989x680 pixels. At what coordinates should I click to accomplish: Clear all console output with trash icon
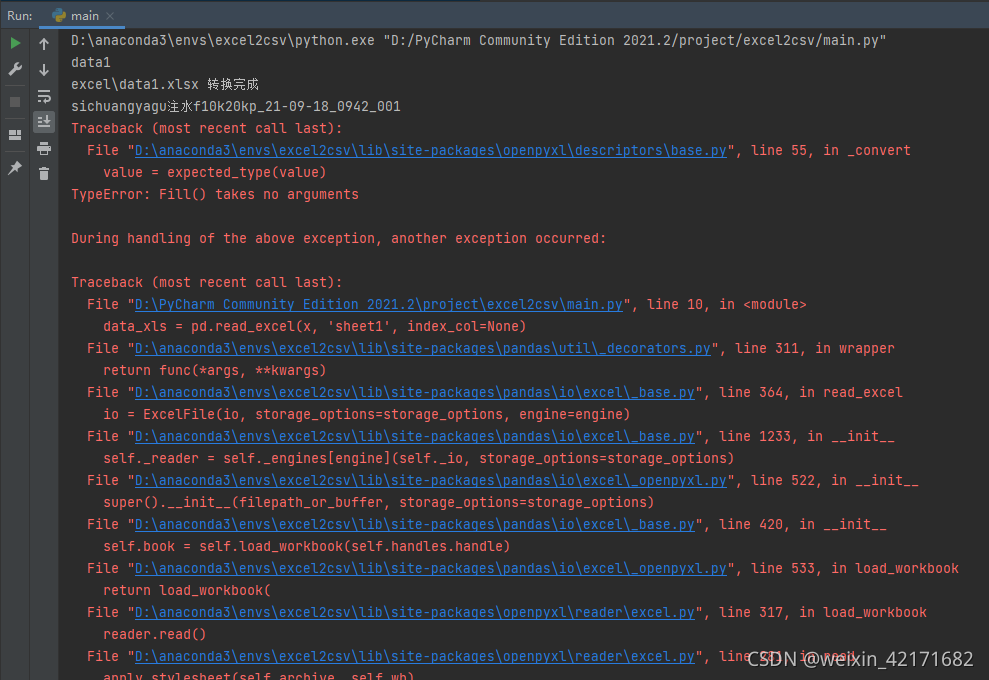[x=43, y=172]
